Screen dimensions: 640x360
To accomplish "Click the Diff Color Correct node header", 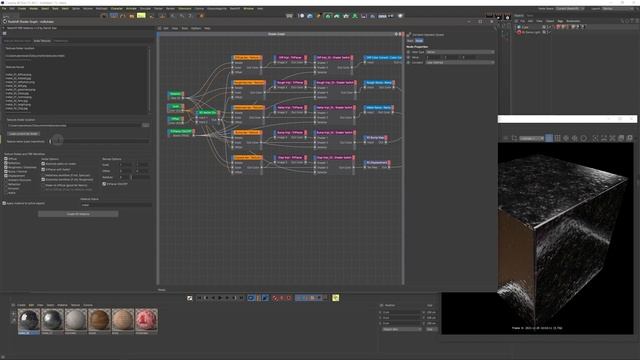I will pyautogui.click(x=383, y=58).
